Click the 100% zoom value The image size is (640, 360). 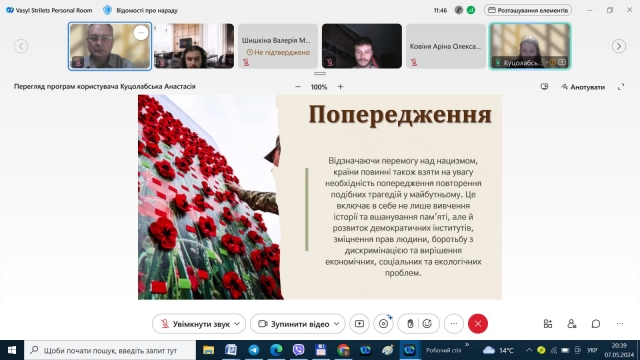point(319,87)
